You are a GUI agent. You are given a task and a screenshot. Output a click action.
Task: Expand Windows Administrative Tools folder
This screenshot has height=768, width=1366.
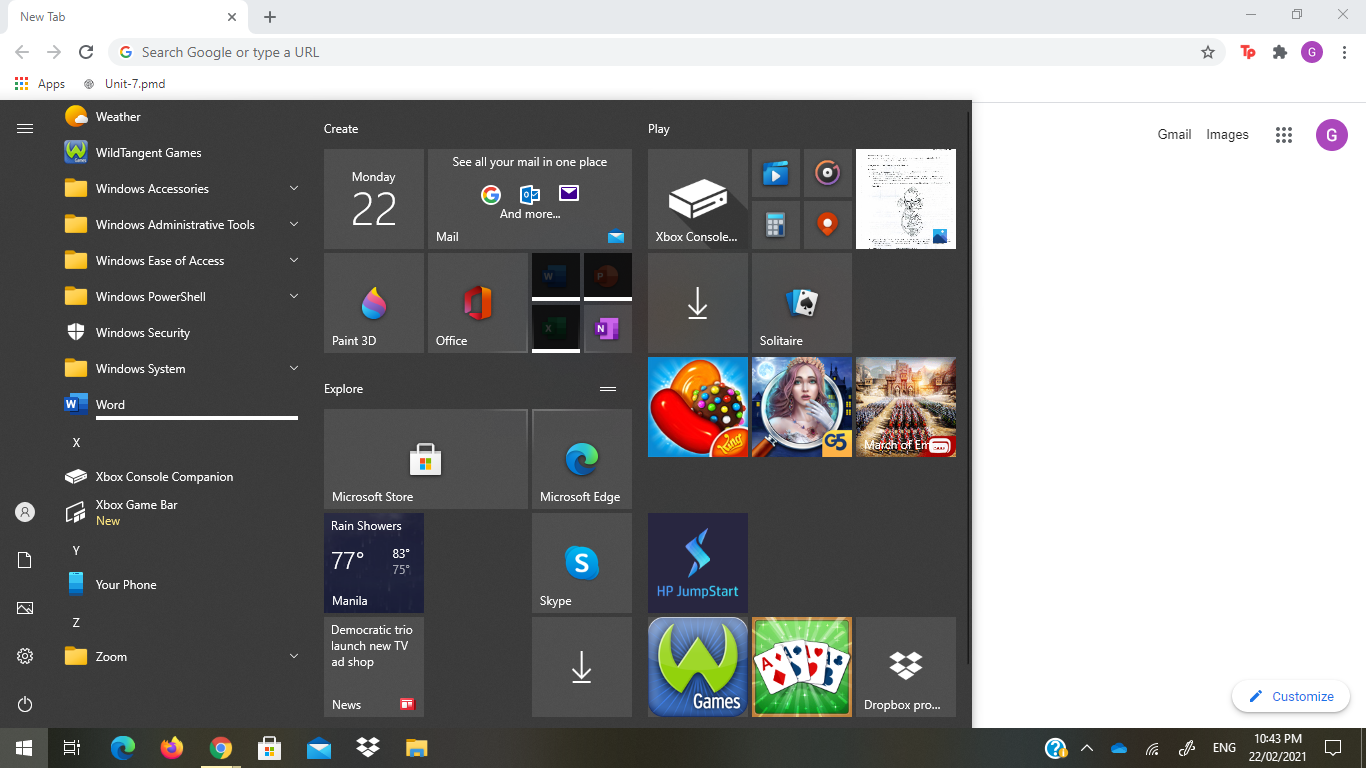[x=180, y=225]
